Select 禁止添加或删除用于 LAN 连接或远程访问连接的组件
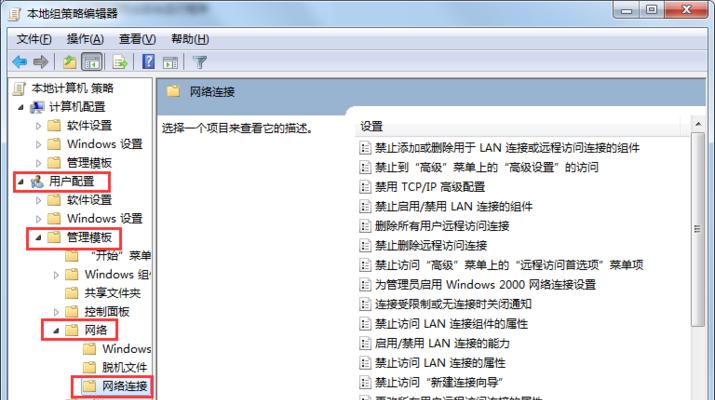 [x=507, y=148]
